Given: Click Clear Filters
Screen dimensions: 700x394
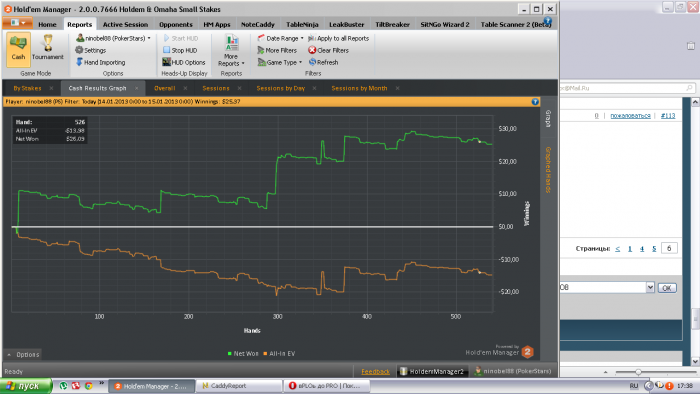Looking at the screenshot, I should 328,50.
